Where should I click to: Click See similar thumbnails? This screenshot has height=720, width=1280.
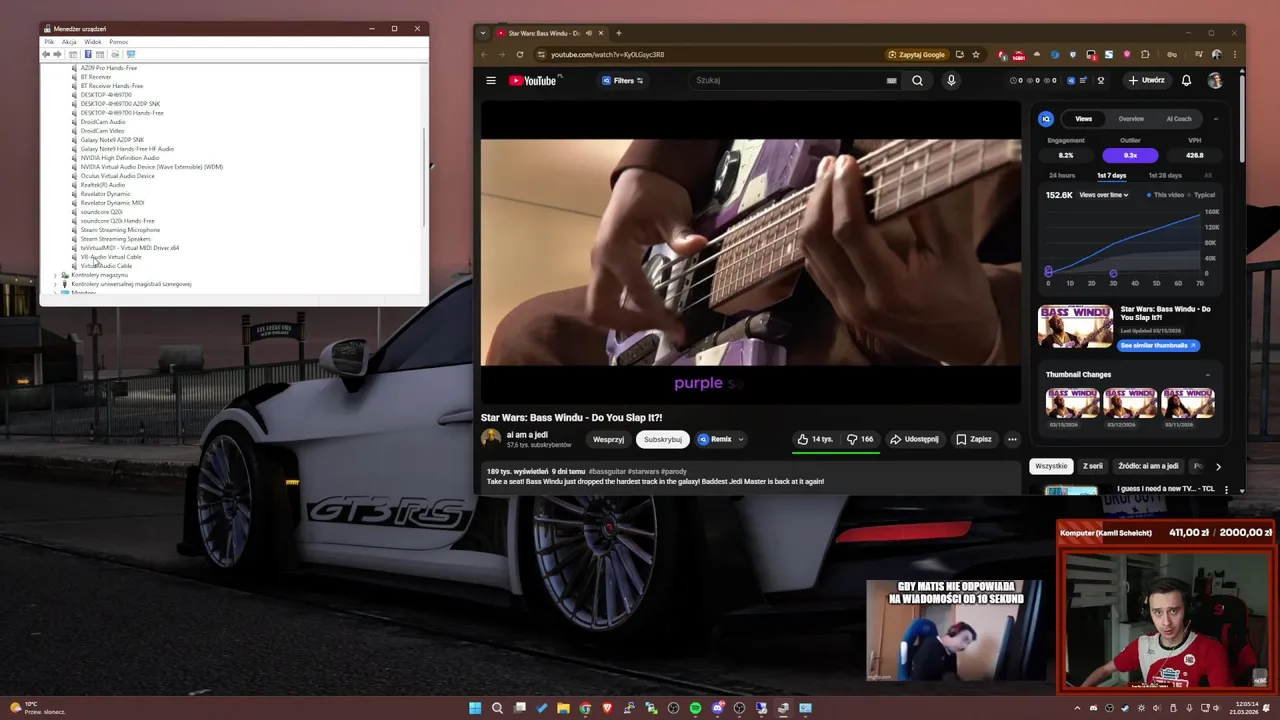1158,345
